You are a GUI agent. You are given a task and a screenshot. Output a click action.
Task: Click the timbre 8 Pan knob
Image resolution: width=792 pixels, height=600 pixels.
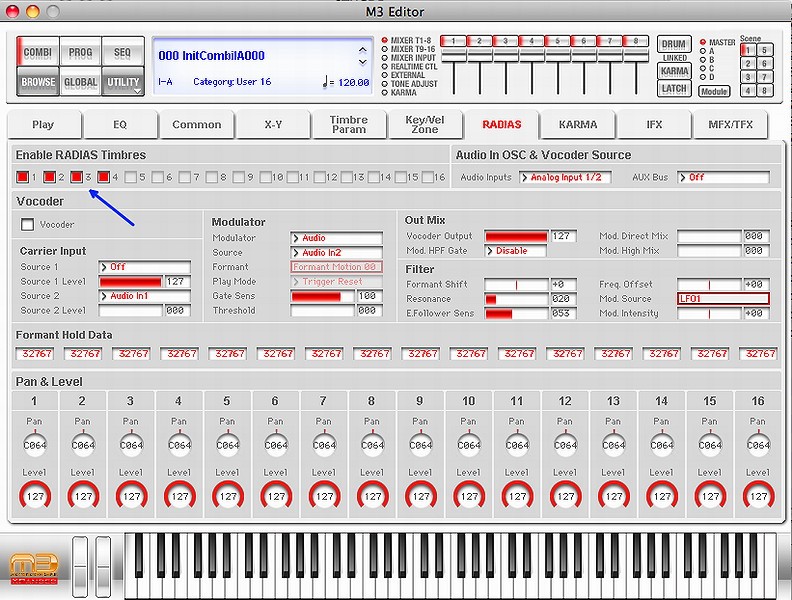click(372, 444)
